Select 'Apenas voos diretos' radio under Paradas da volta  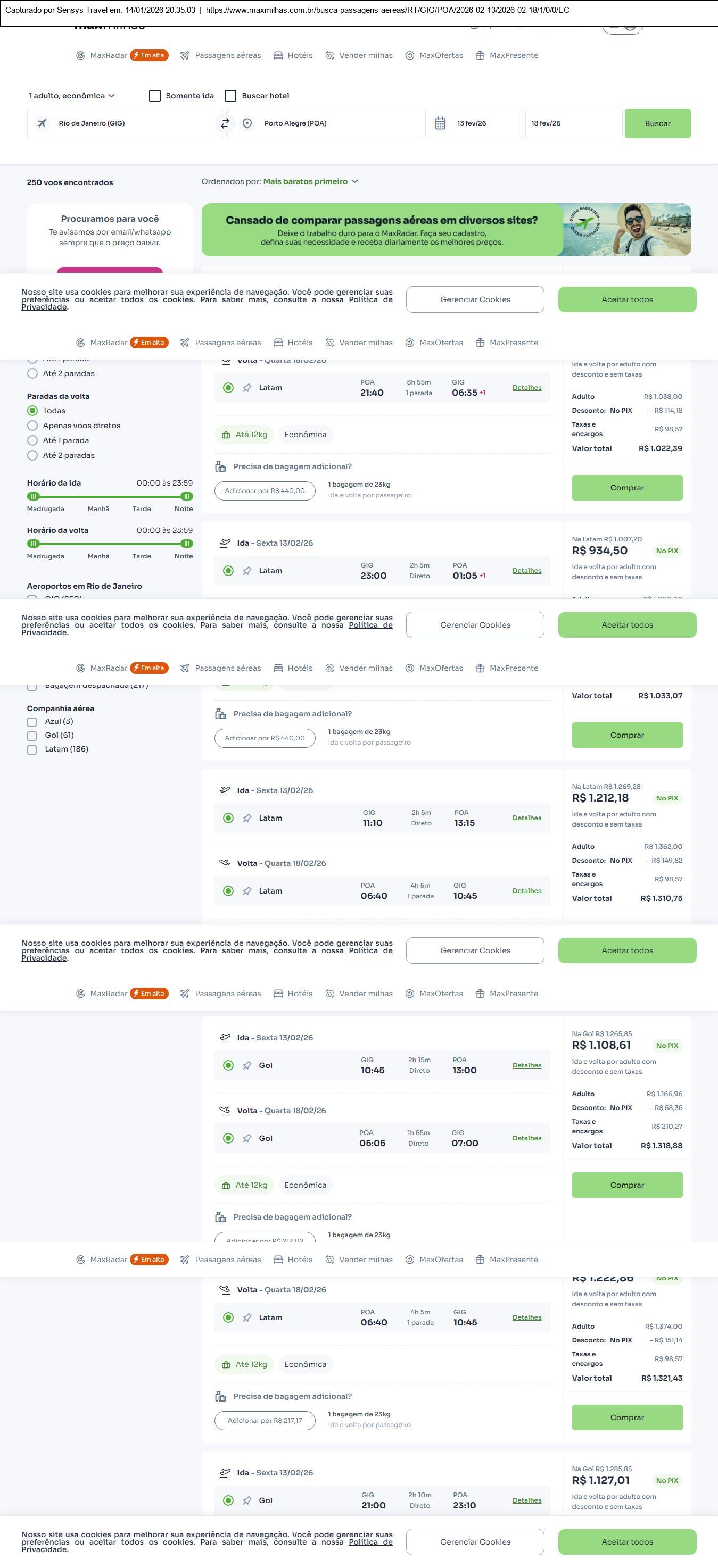[32, 426]
